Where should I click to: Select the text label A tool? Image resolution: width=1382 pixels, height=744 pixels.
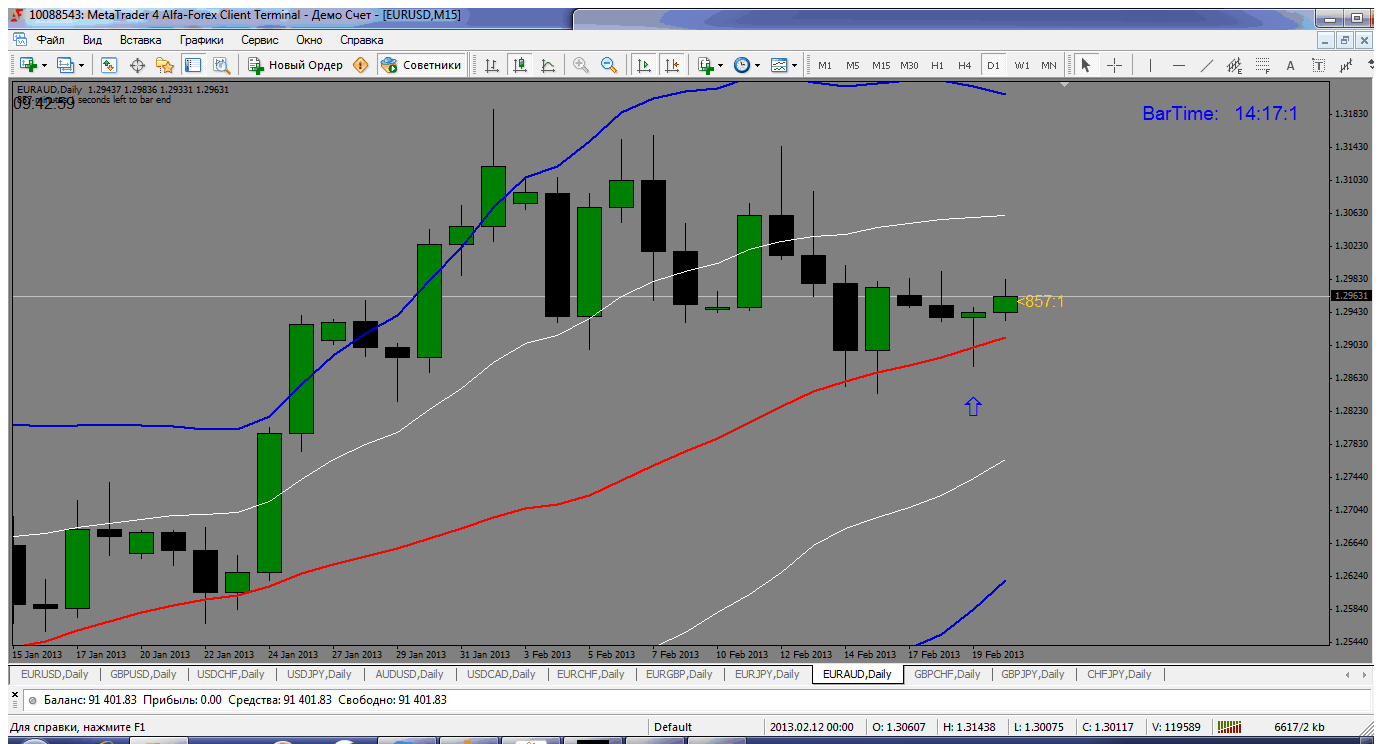1290,65
